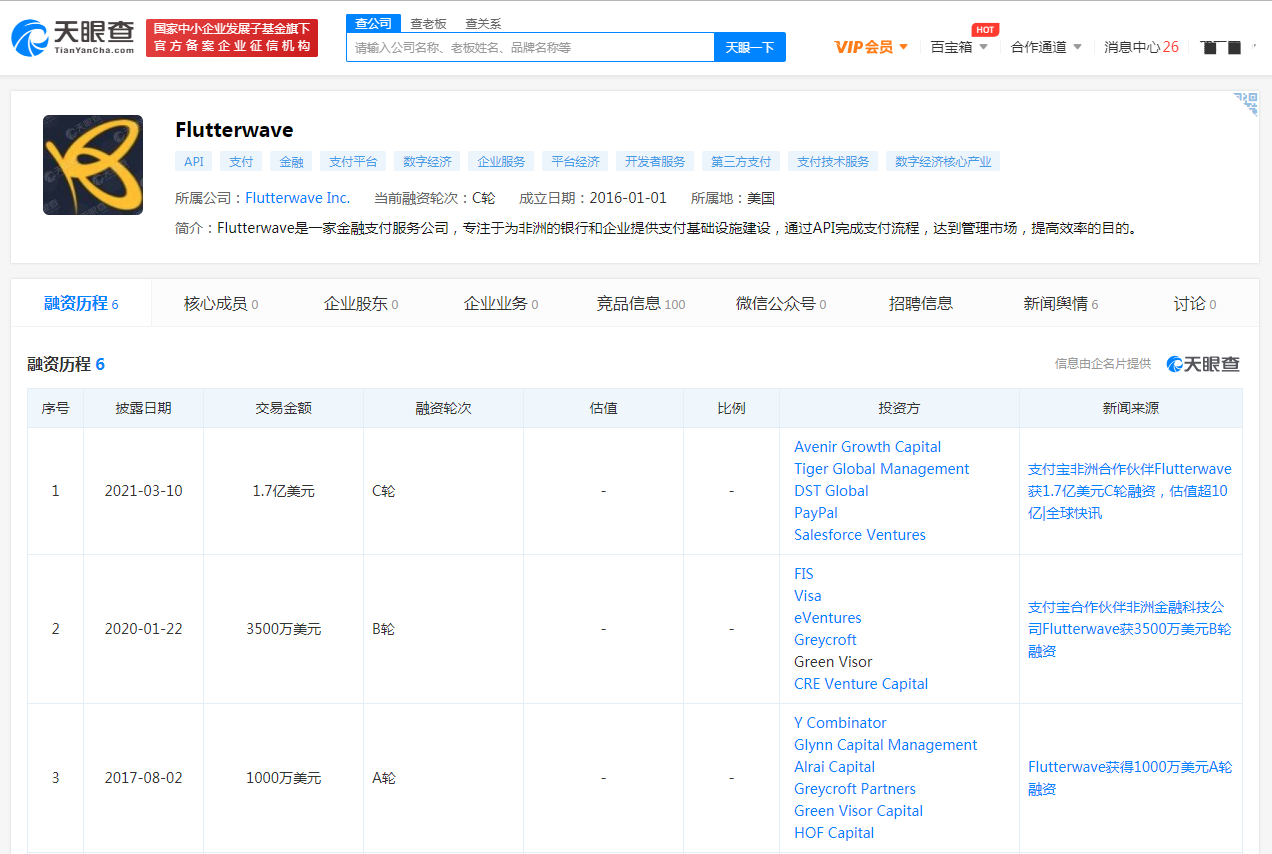Image resolution: width=1272 pixels, height=854 pixels.
Task: Open the Flutterwave Inc. company link
Action: pos(298,198)
